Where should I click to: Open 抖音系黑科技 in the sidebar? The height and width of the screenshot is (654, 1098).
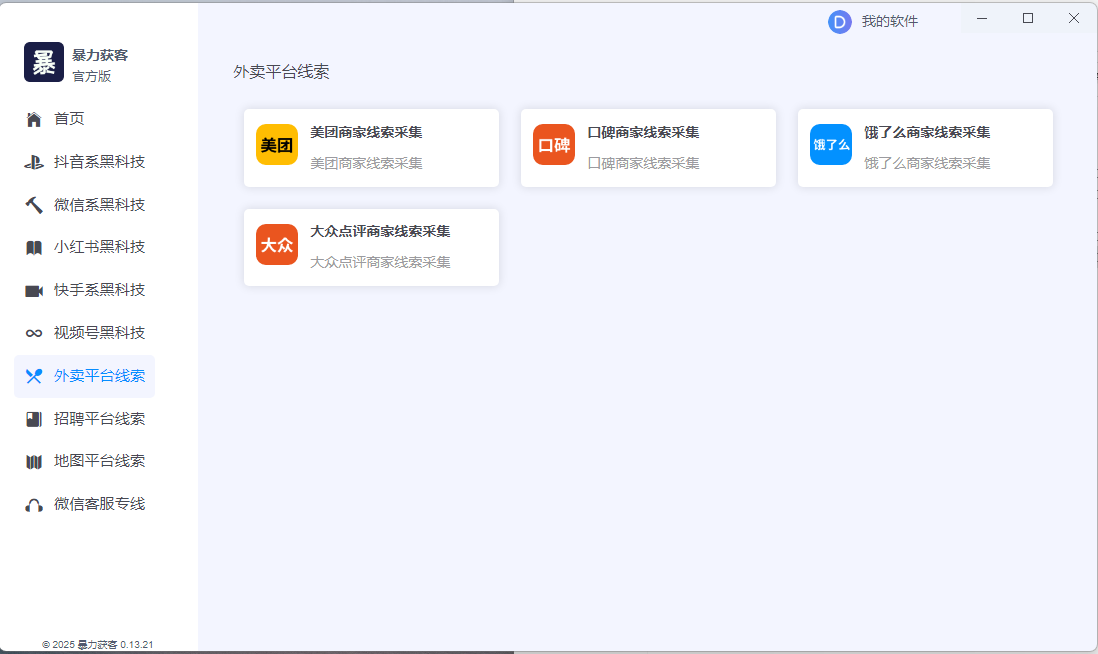pos(99,162)
